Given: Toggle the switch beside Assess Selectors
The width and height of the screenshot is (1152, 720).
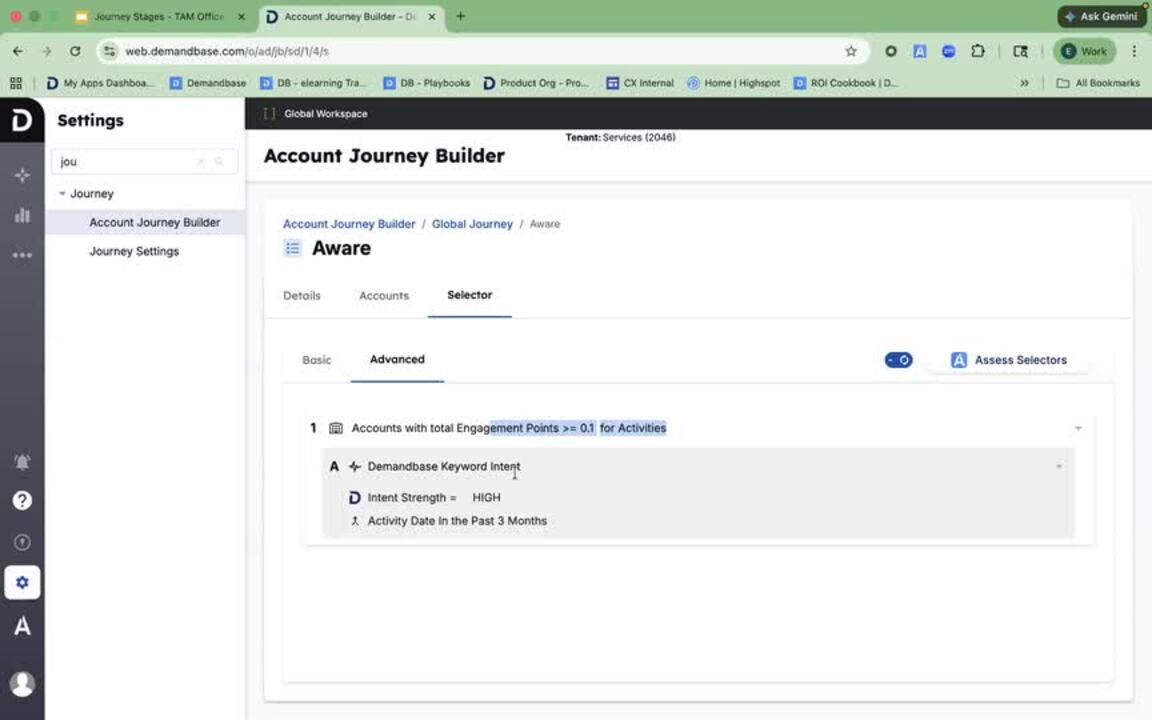Looking at the screenshot, I should pyautogui.click(x=898, y=360).
